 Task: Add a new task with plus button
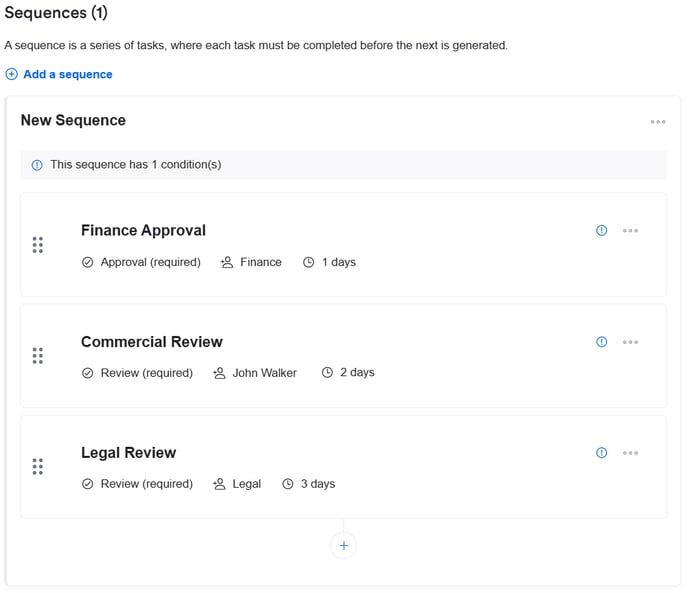click(x=343, y=545)
